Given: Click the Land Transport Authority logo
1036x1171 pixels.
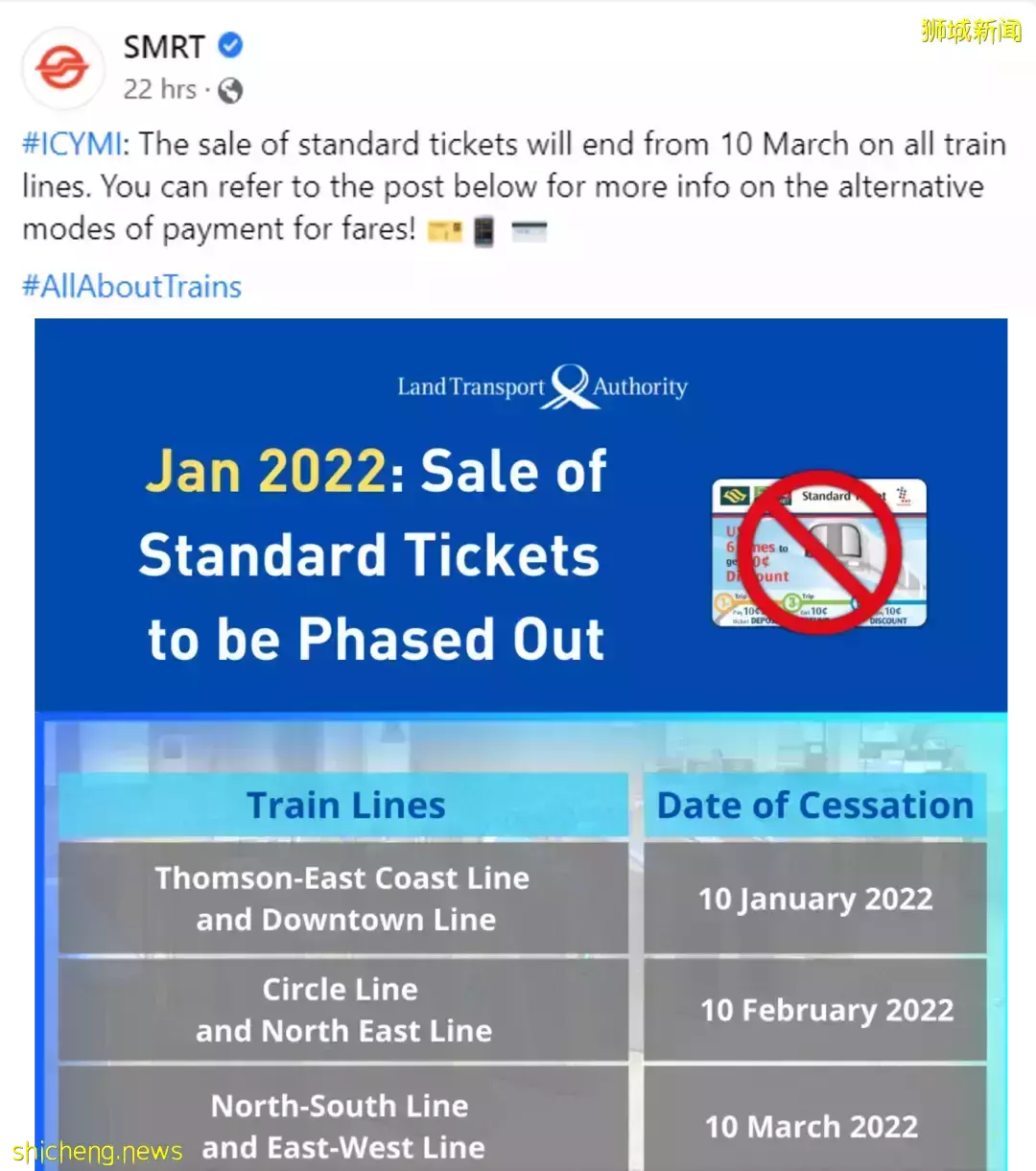Looking at the screenshot, I should [543, 386].
